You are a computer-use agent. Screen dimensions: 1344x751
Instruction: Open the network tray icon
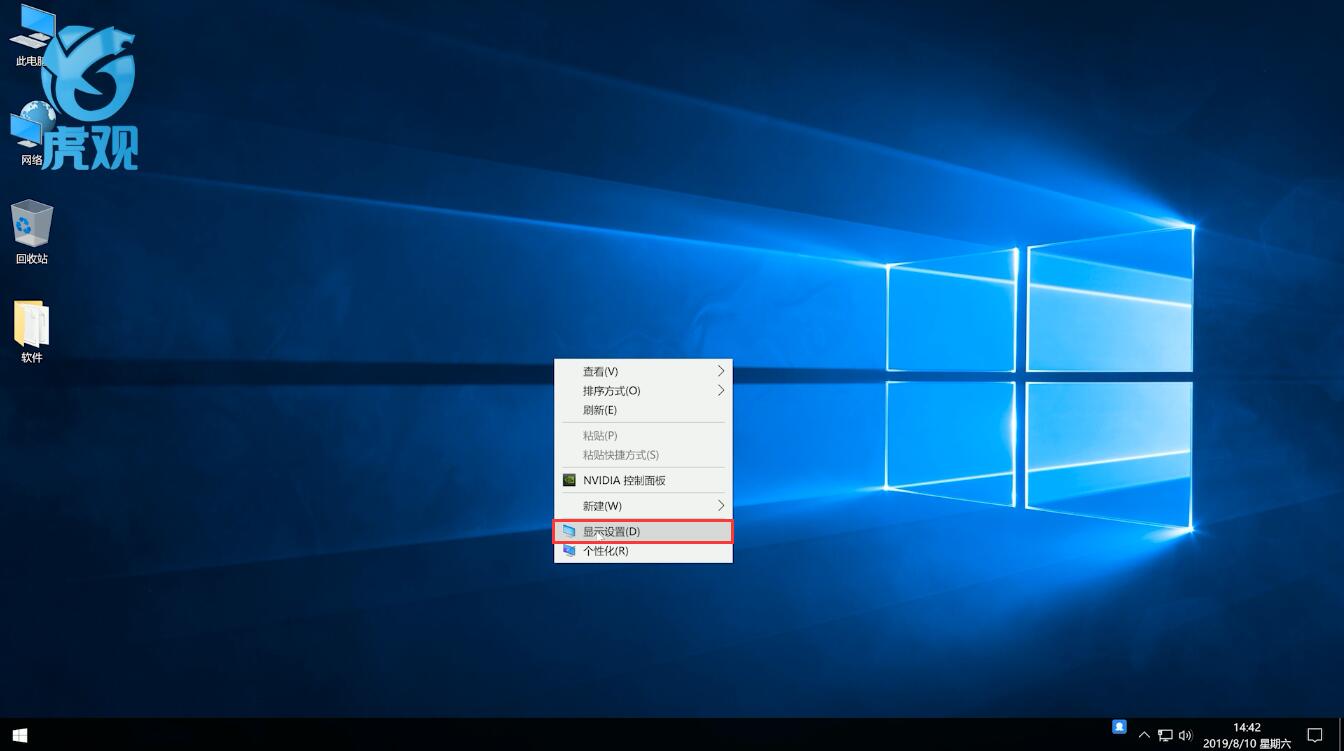click(x=1165, y=736)
